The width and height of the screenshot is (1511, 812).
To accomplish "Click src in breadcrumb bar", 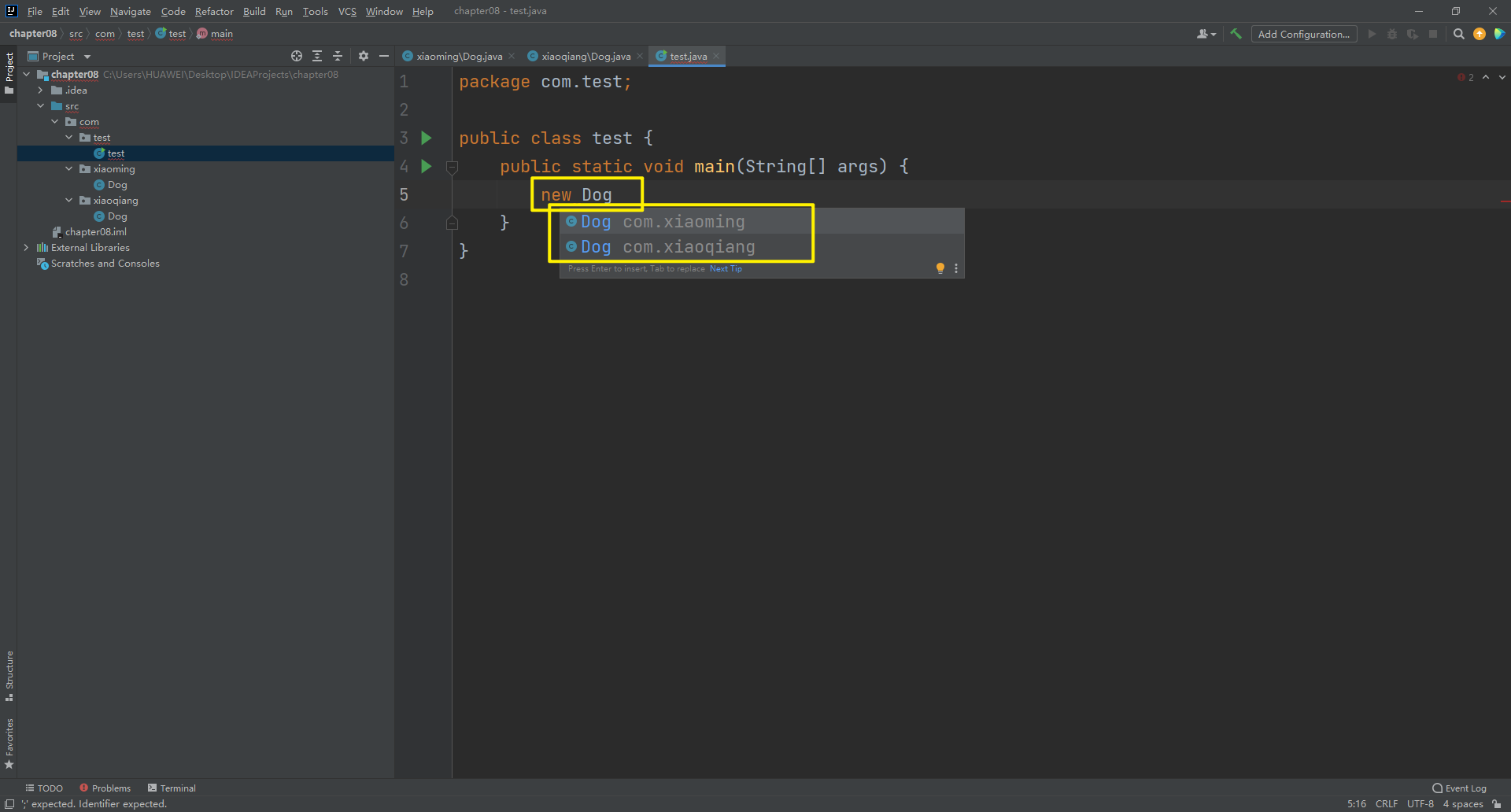I will (76, 34).
